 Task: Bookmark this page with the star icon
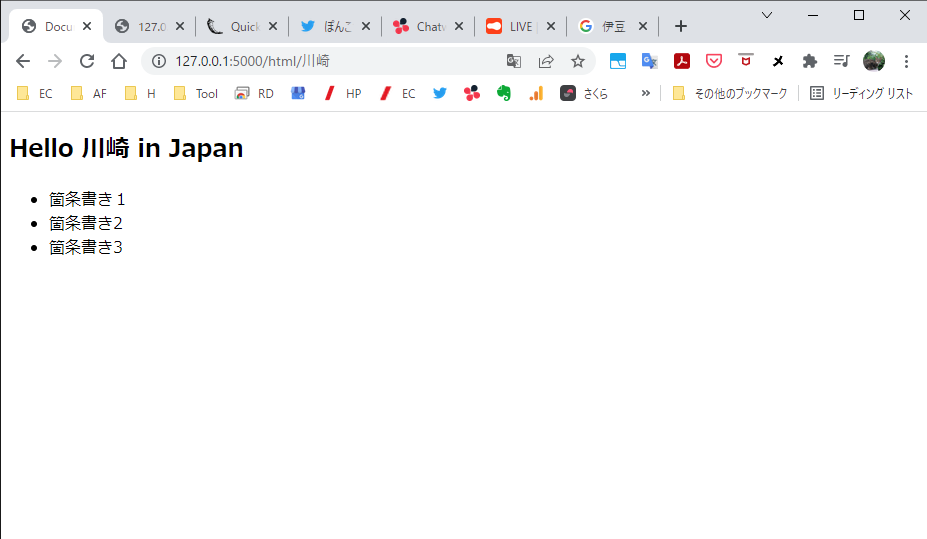point(577,61)
